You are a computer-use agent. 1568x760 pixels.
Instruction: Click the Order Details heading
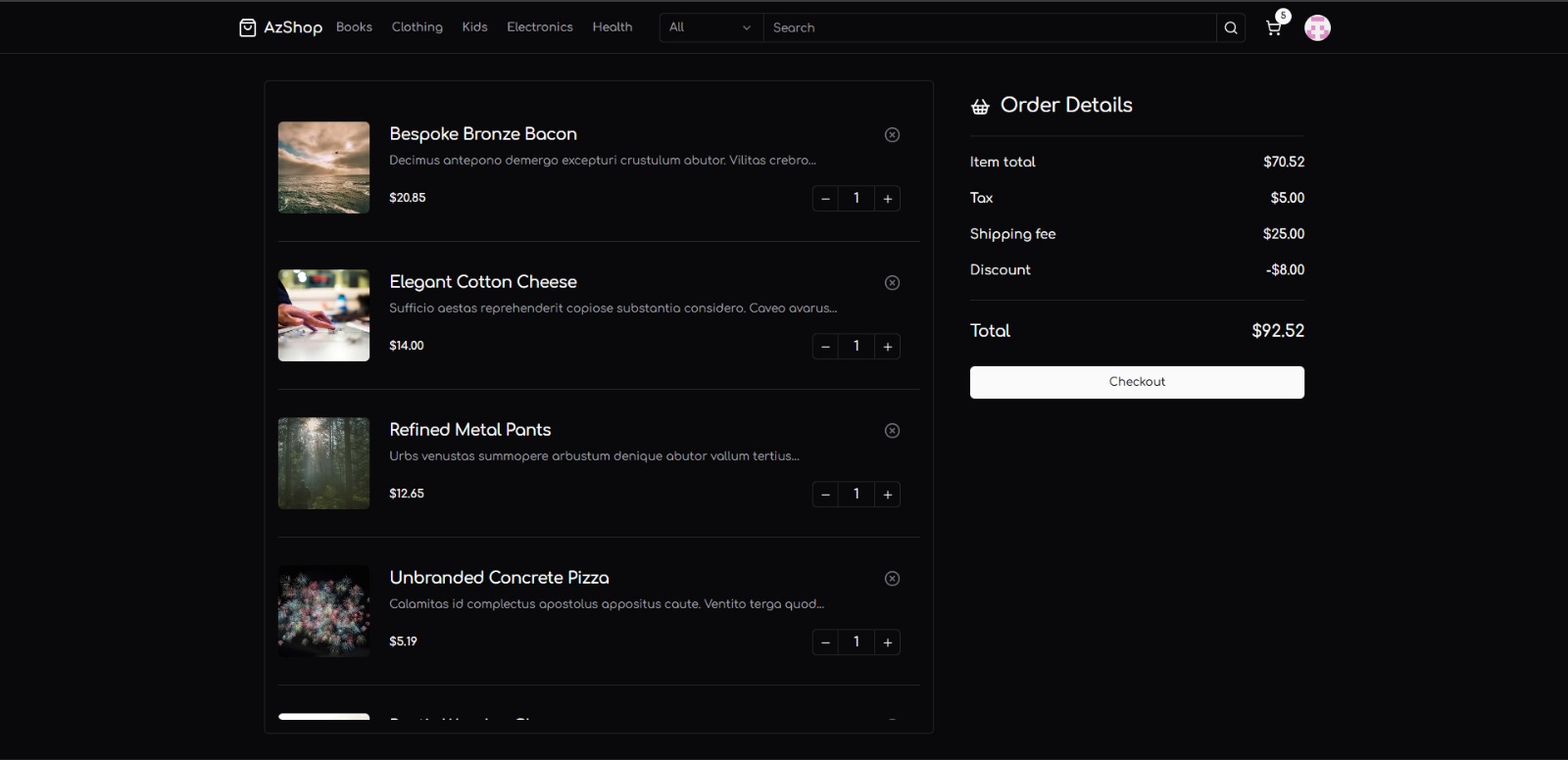pos(1066,106)
